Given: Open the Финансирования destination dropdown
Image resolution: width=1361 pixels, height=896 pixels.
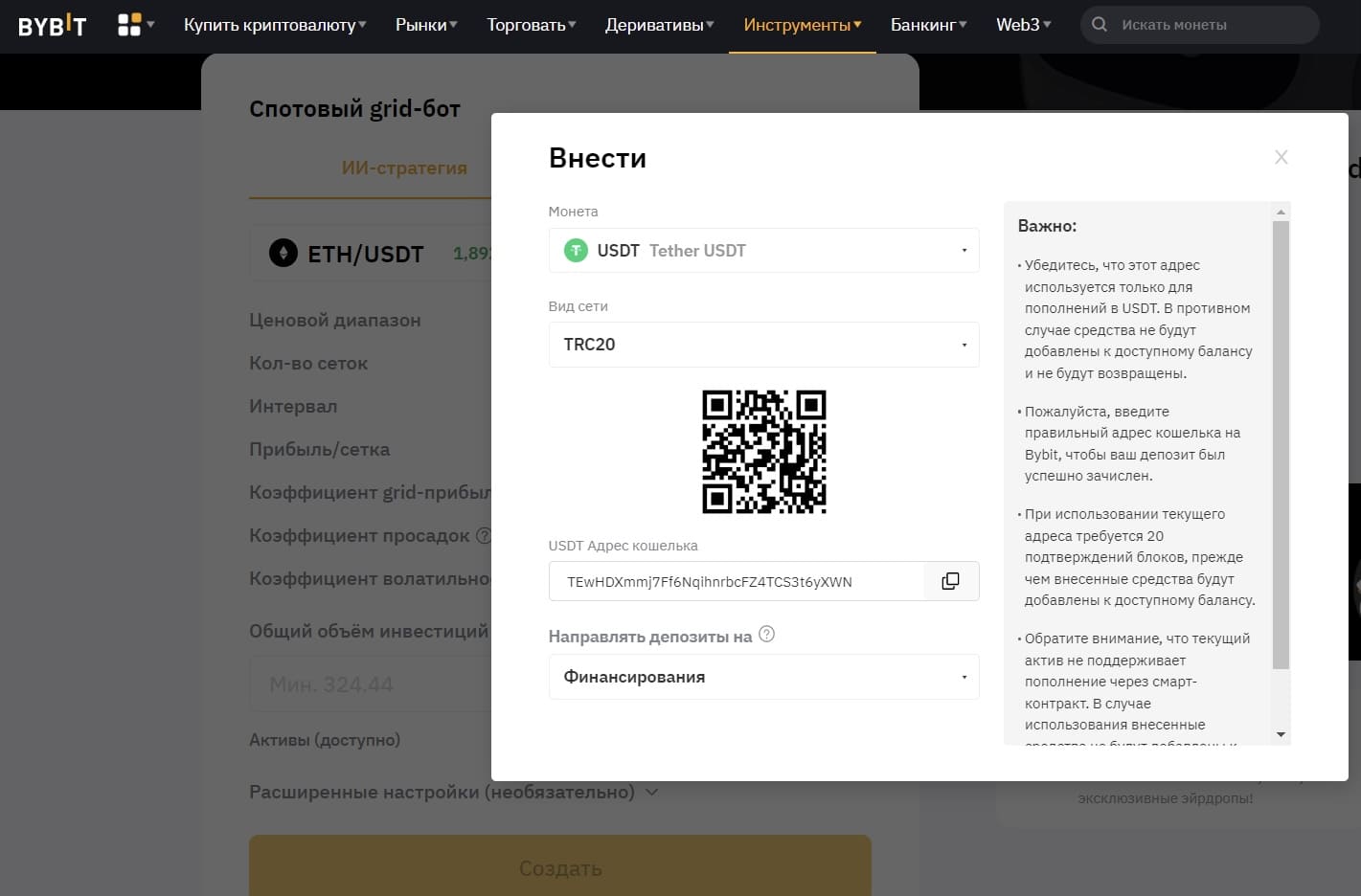Looking at the screenshot, I should click(763, 677).
